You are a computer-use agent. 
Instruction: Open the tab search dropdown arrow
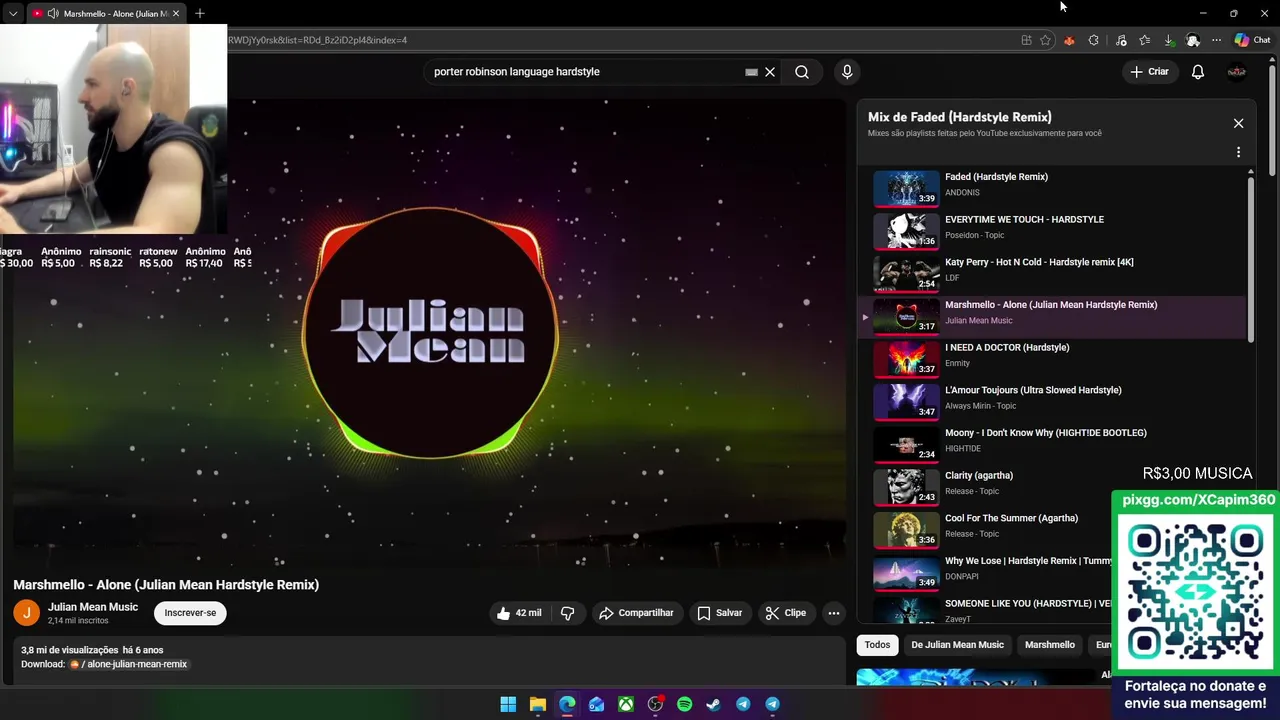13,13
